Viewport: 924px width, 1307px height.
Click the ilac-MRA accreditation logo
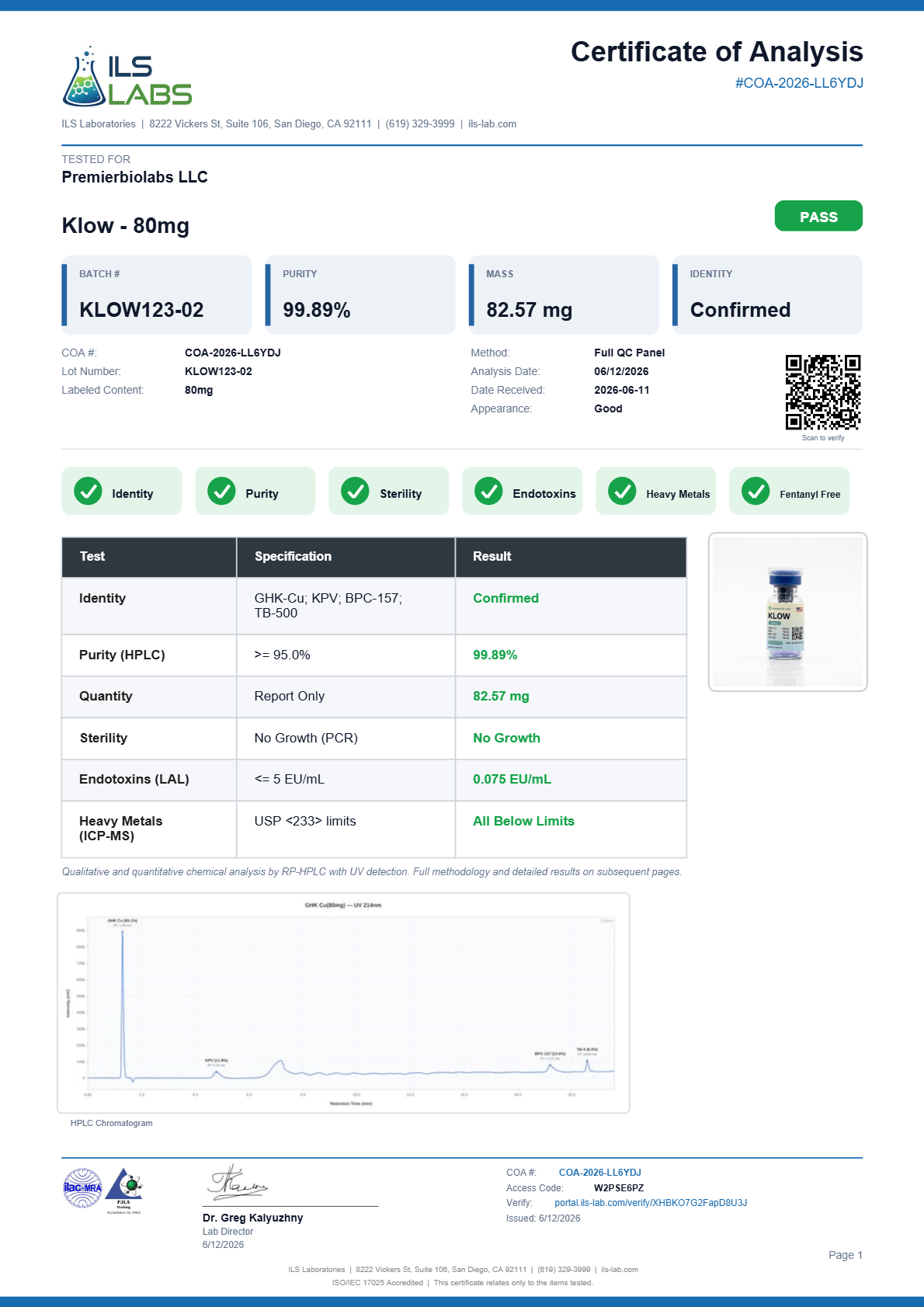click(x=82, y=1188)
